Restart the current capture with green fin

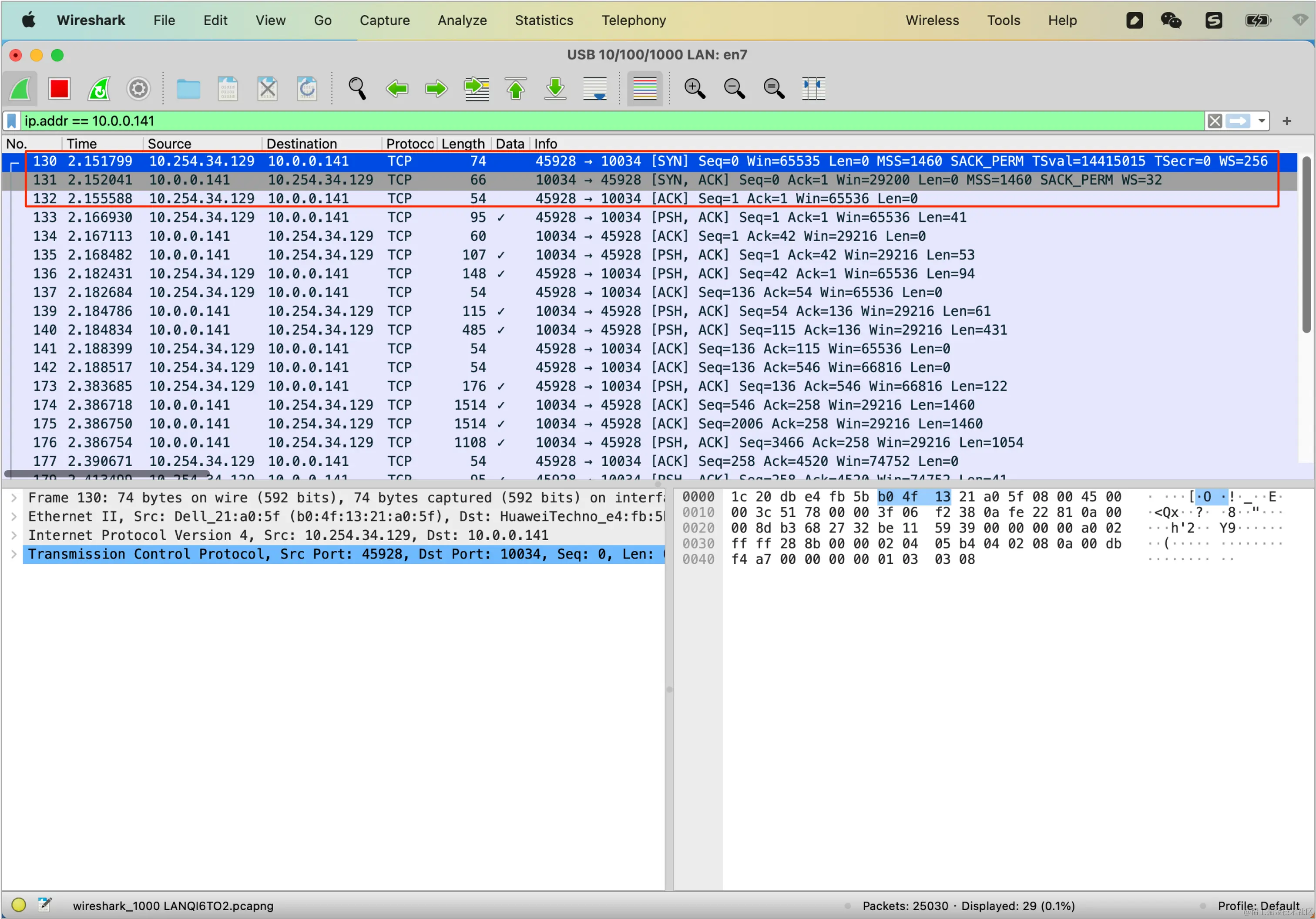click(x=99, y=89)
